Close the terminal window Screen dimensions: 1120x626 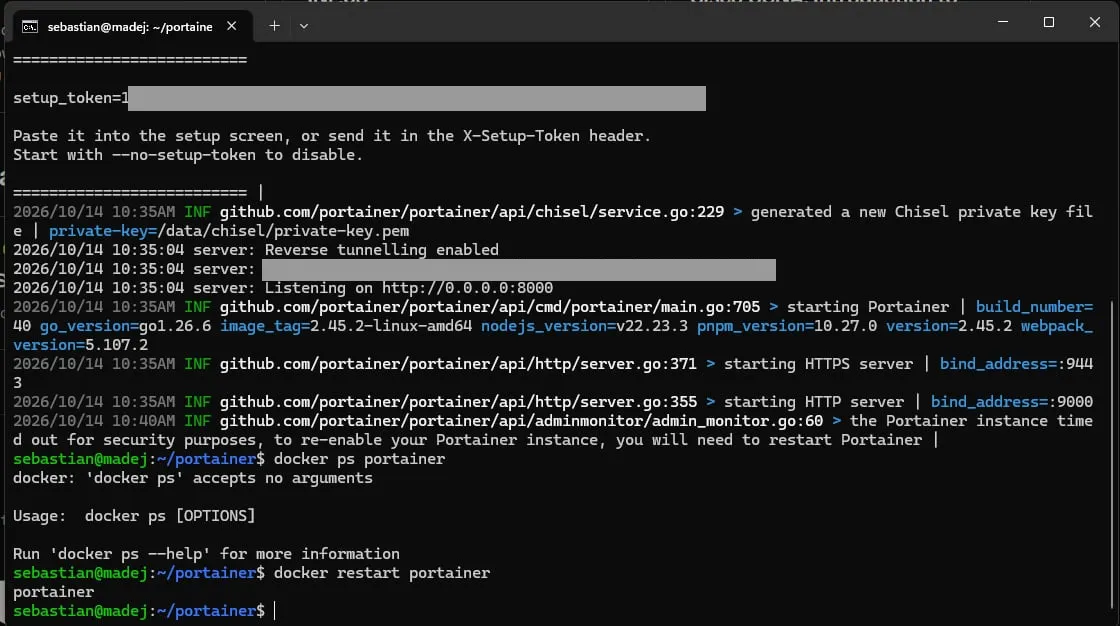pyautogui.click(x=1094, y=22)
